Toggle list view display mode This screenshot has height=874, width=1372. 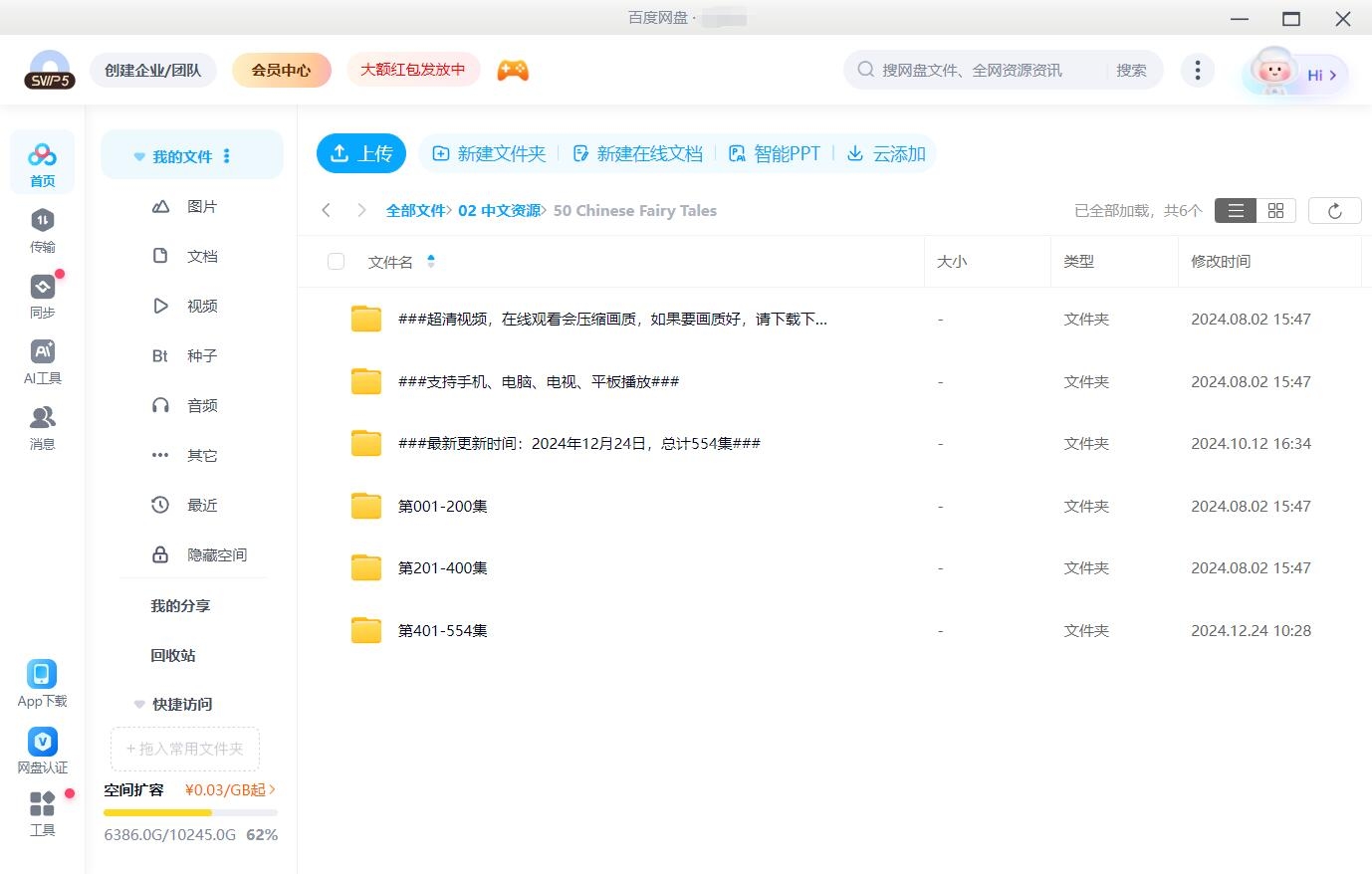coord(1235,210)
